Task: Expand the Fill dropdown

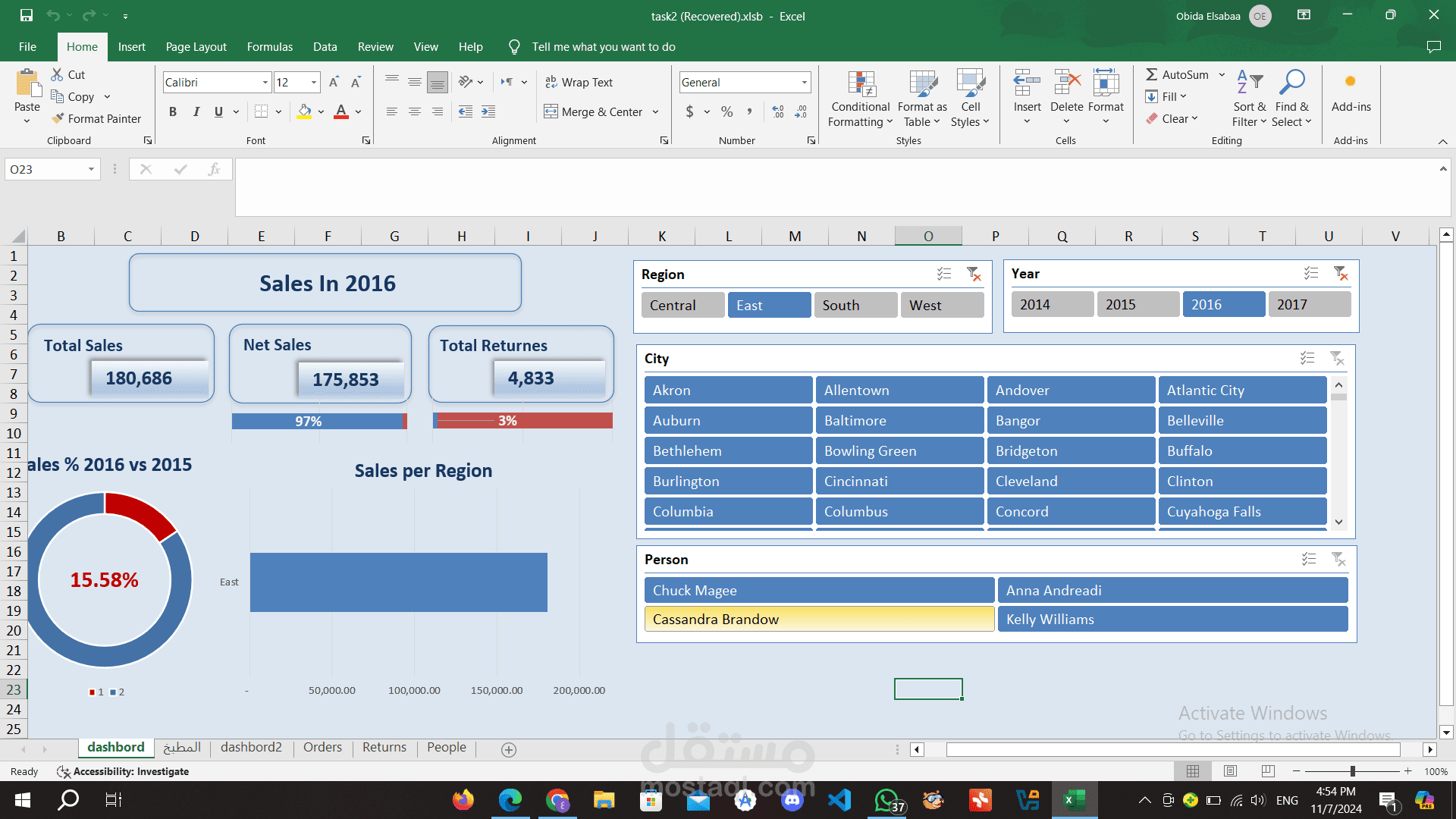Action: pyautogui.click(x=1183, y=96)
